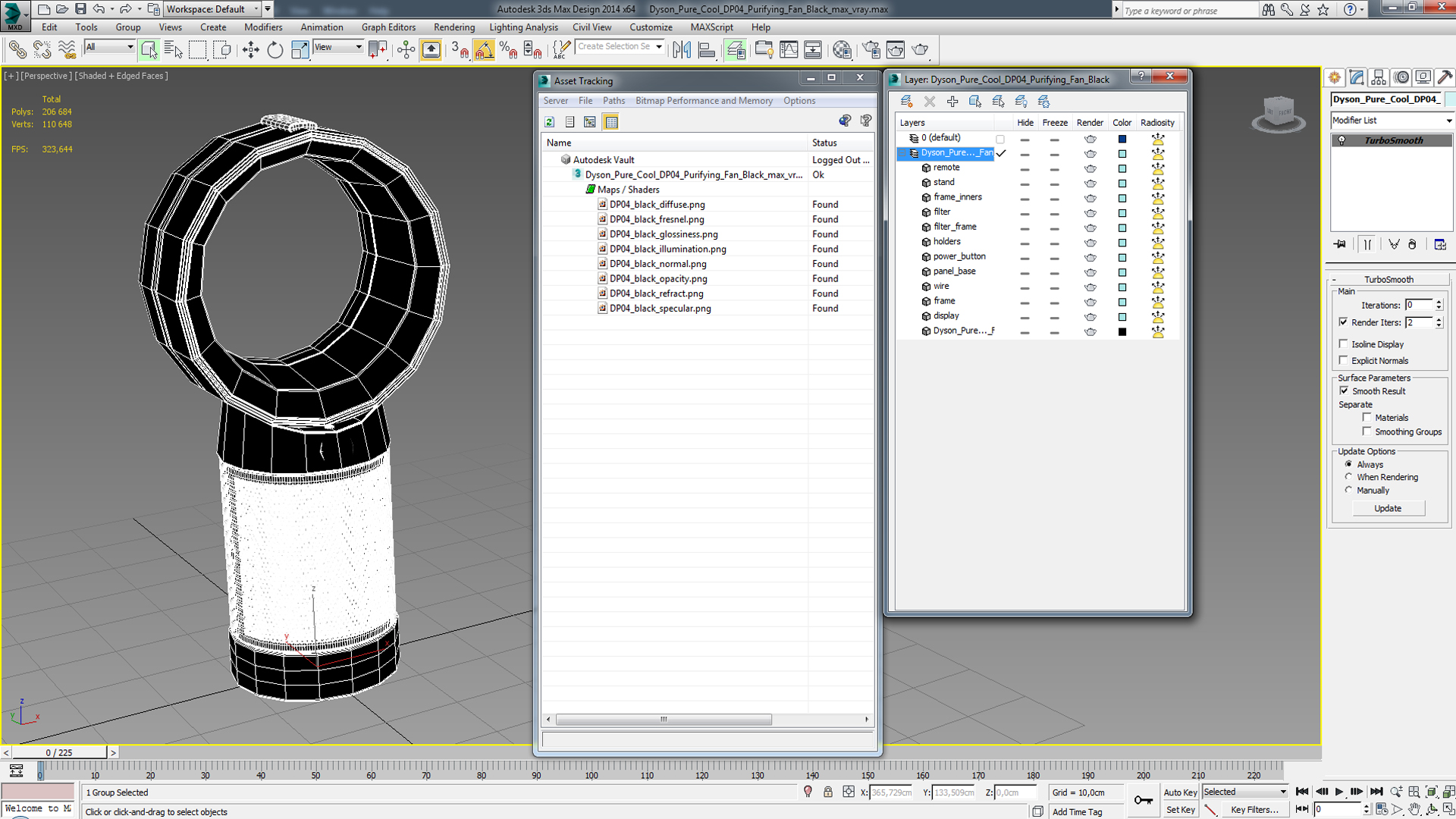Choose the Select and Rotate tool

[275, 50]
